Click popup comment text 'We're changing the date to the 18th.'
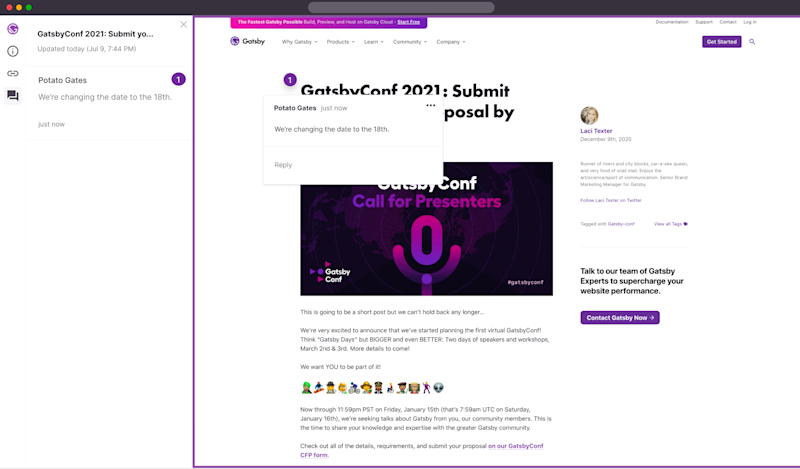 [x=332, y=129]
